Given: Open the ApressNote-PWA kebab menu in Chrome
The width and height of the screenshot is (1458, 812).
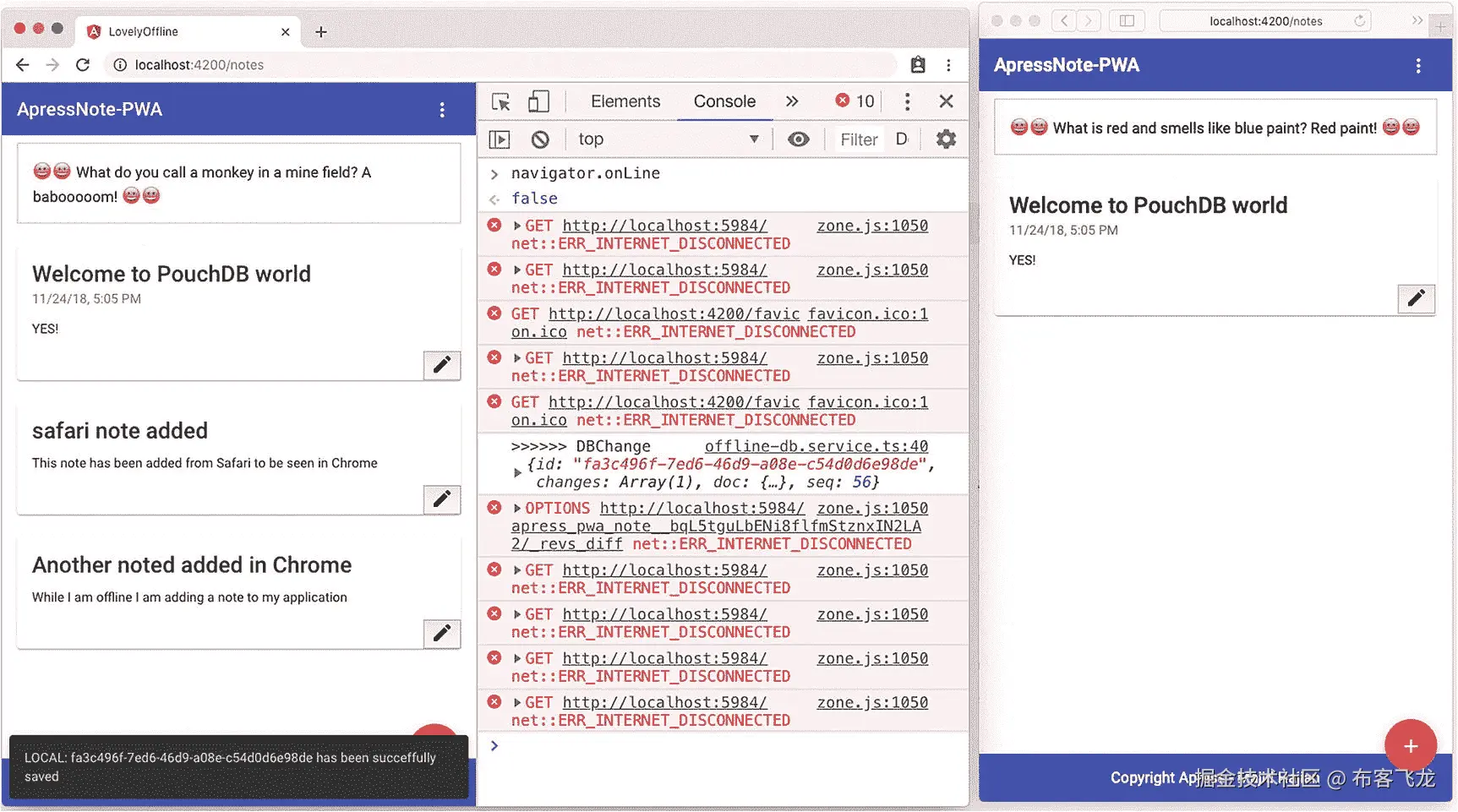Looking at the screenshot, I should click(442, 110).
